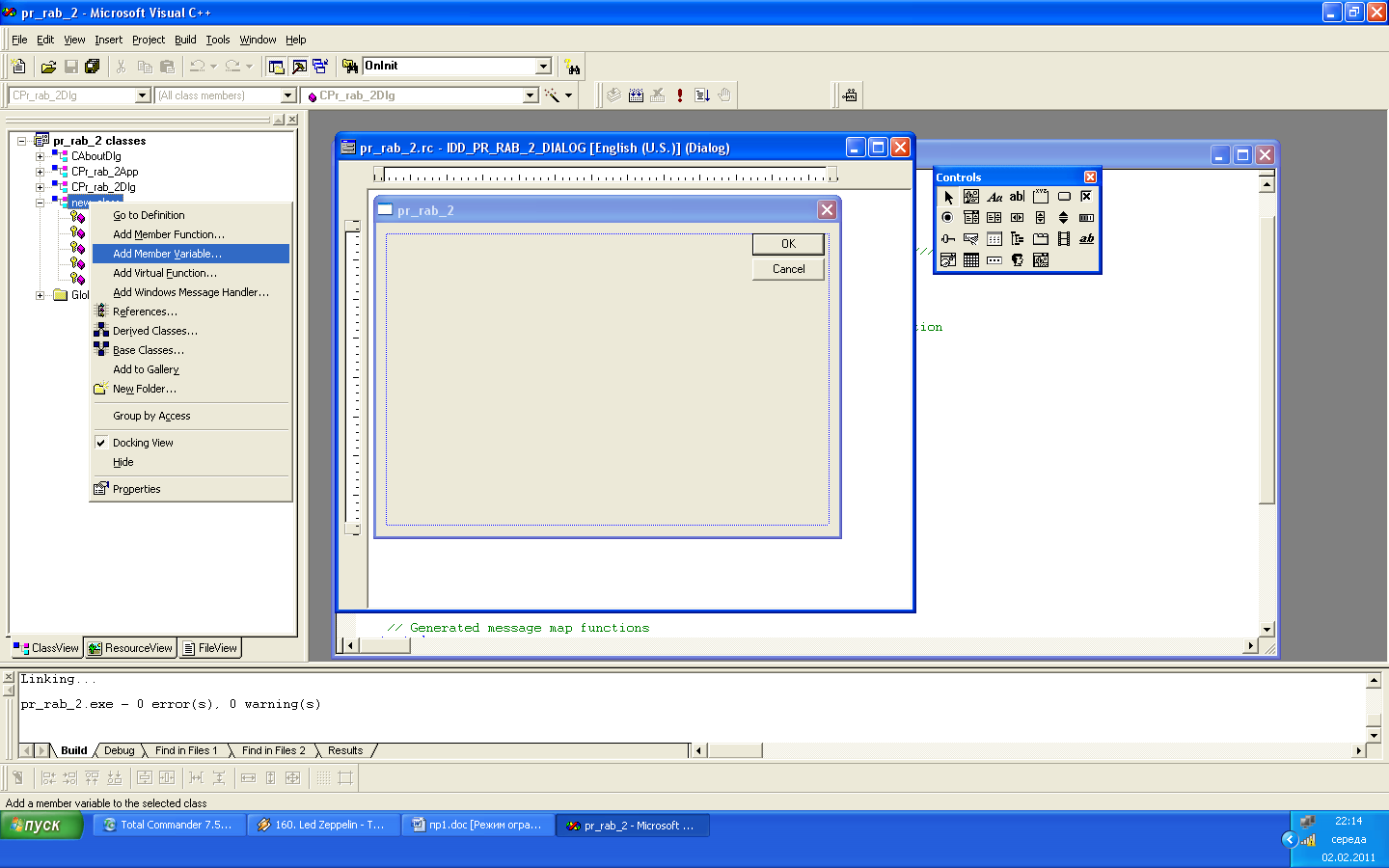
Task: Collapse the pr_rab_2 classes root node
Action: [21, 141]
